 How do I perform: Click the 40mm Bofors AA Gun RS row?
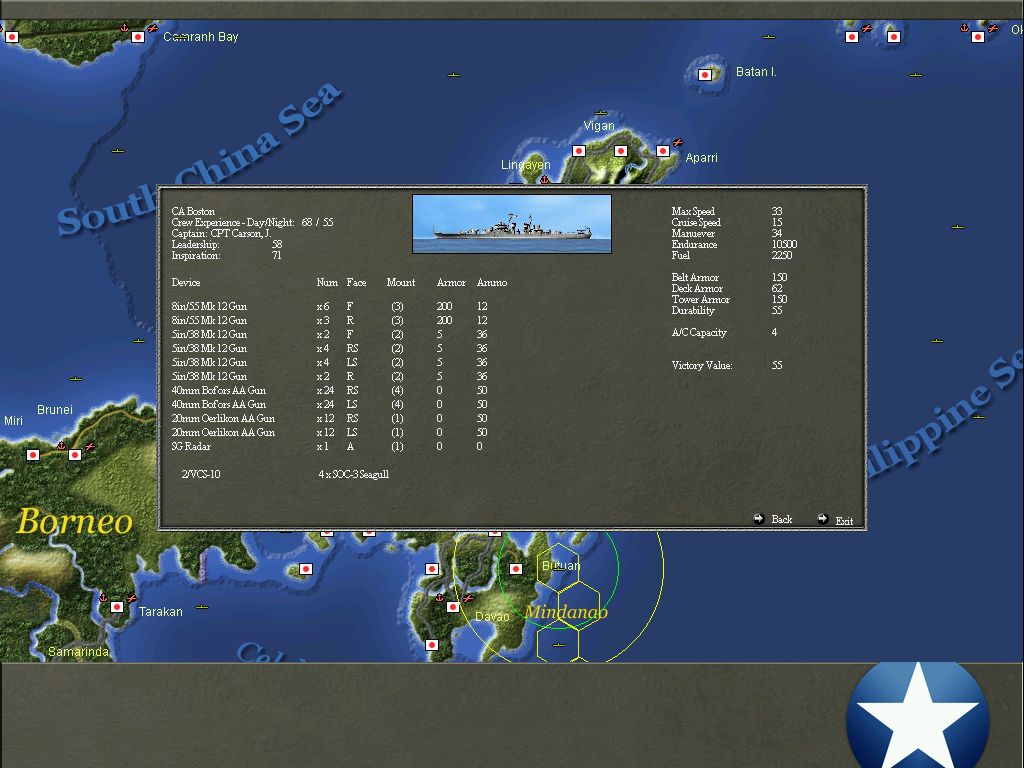pyautogui.click(x=330, y=390)
